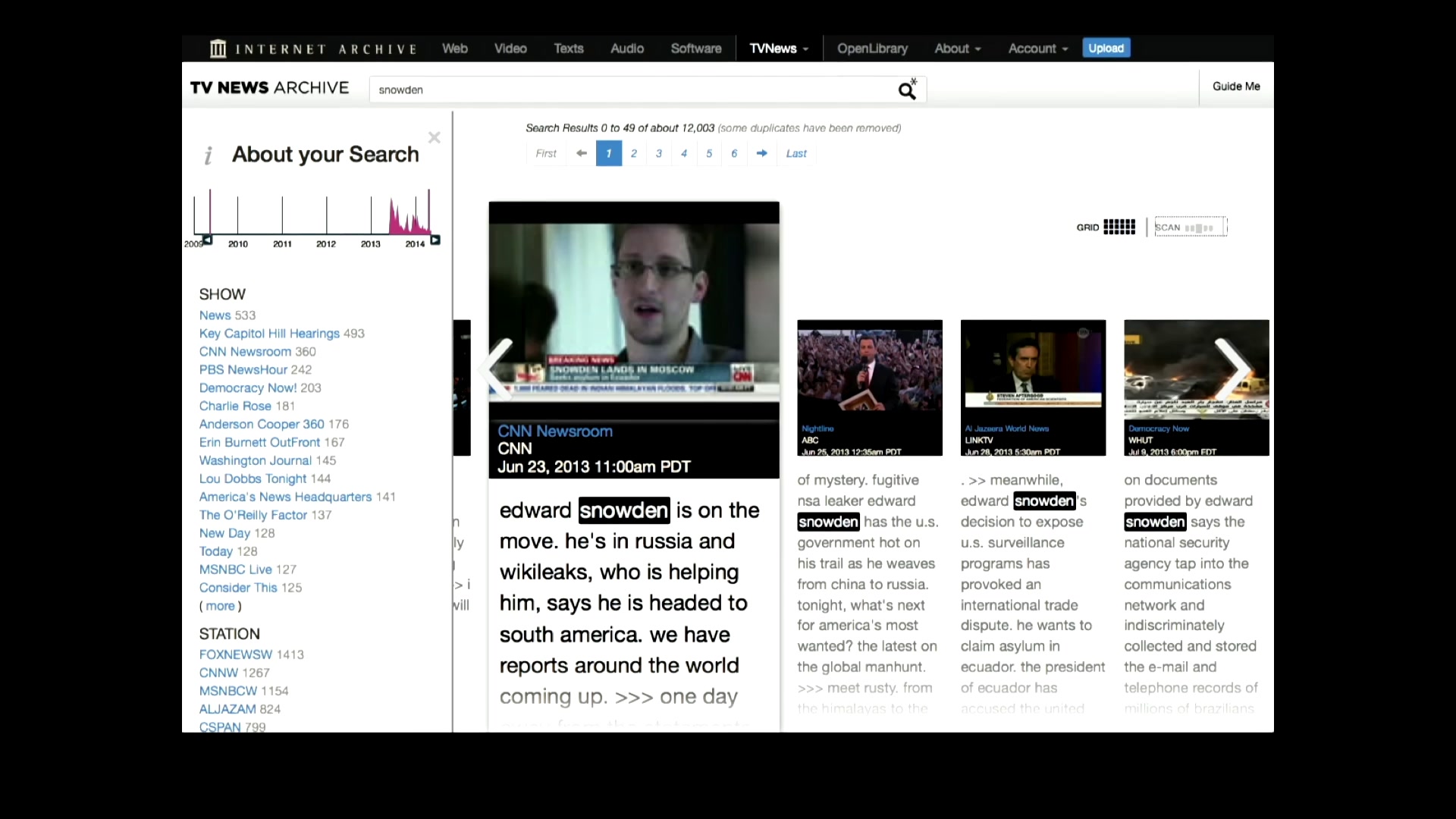The image size is (1456, 819).
Task: Open the TVNews dropdown menu
Action: 779,49
